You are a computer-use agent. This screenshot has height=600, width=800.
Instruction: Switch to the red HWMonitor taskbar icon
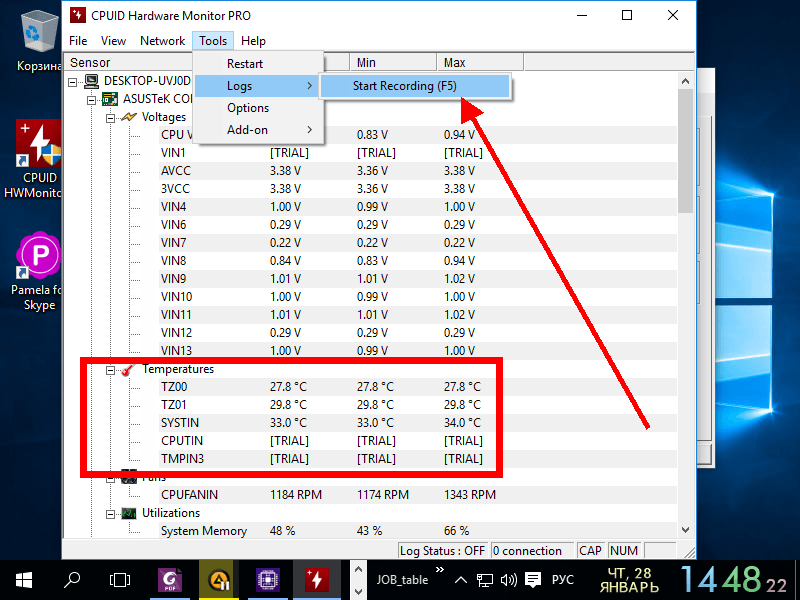316,580
